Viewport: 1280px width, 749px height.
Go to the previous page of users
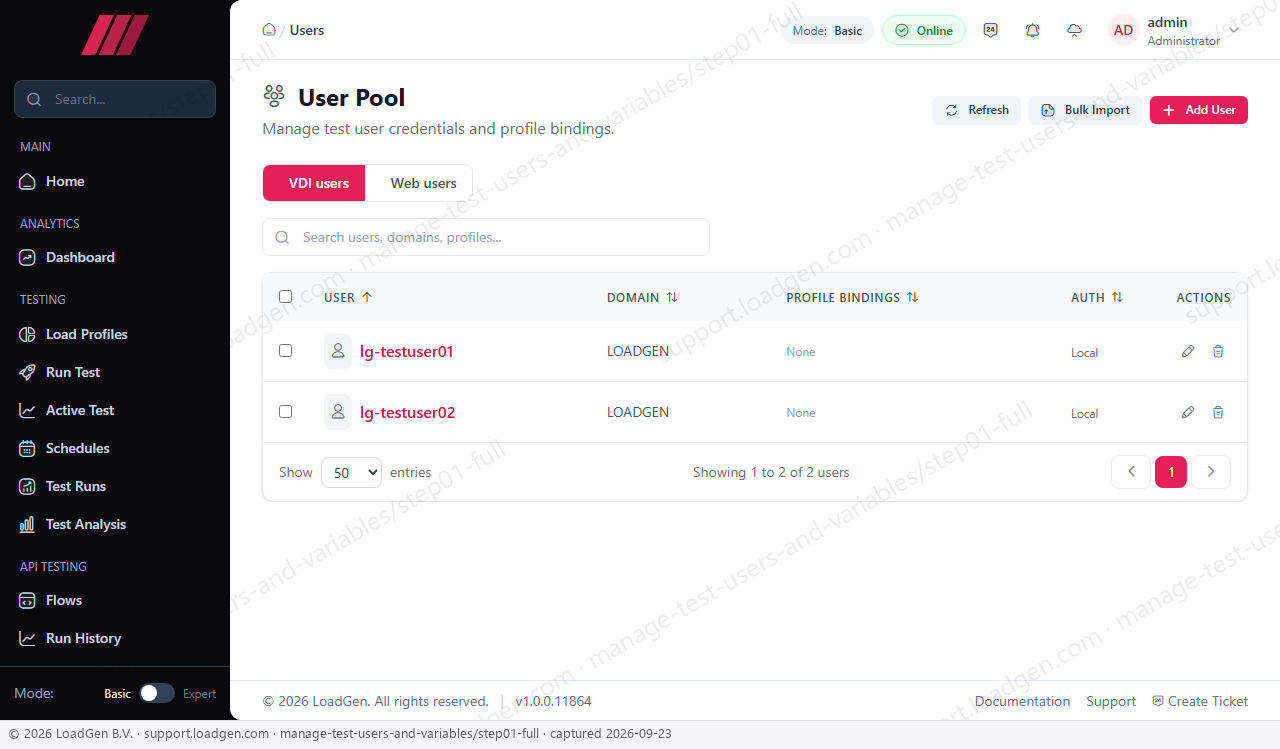click(1131, 472)
